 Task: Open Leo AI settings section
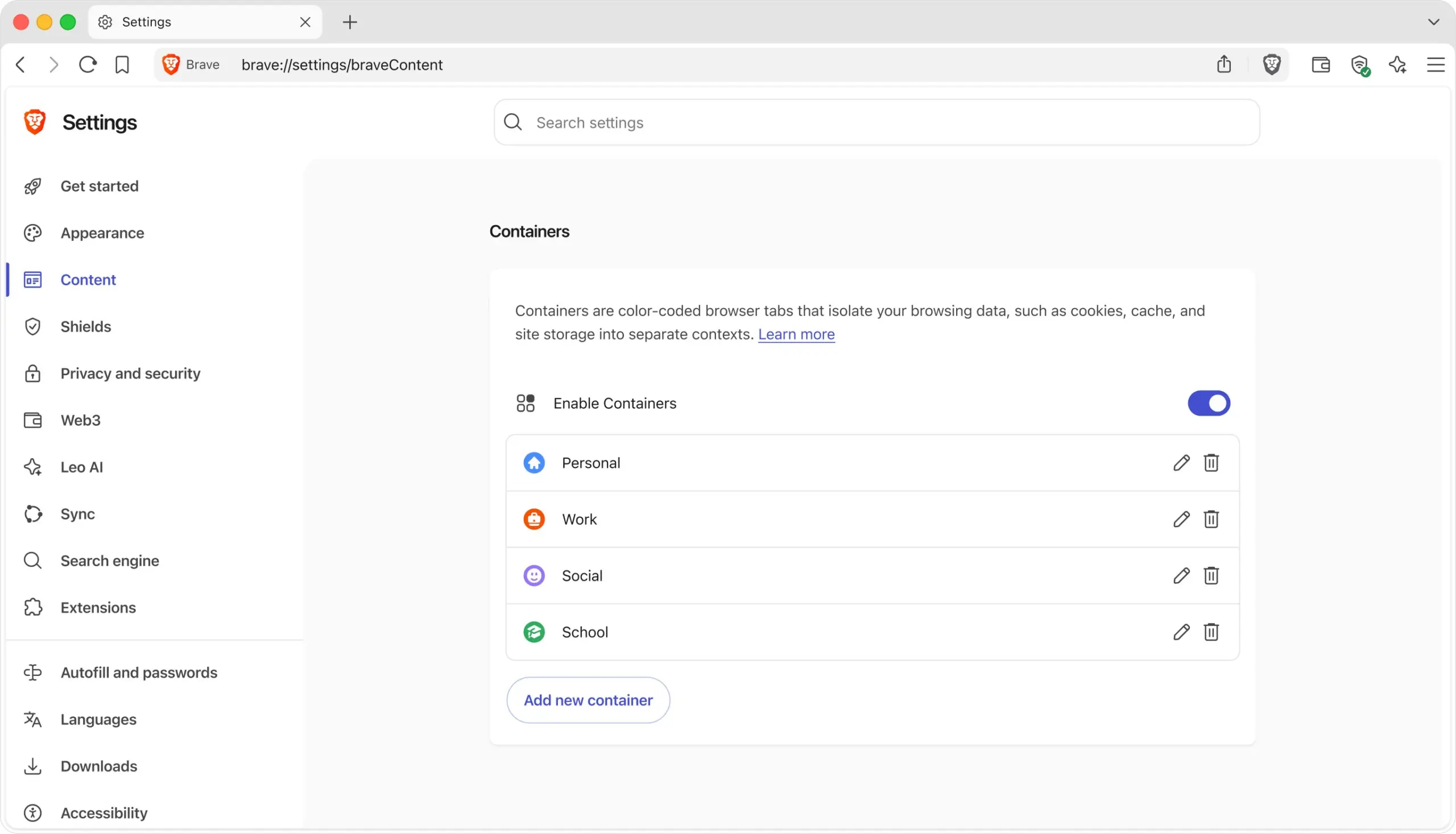pyautogui.click(x=81, y=467)
